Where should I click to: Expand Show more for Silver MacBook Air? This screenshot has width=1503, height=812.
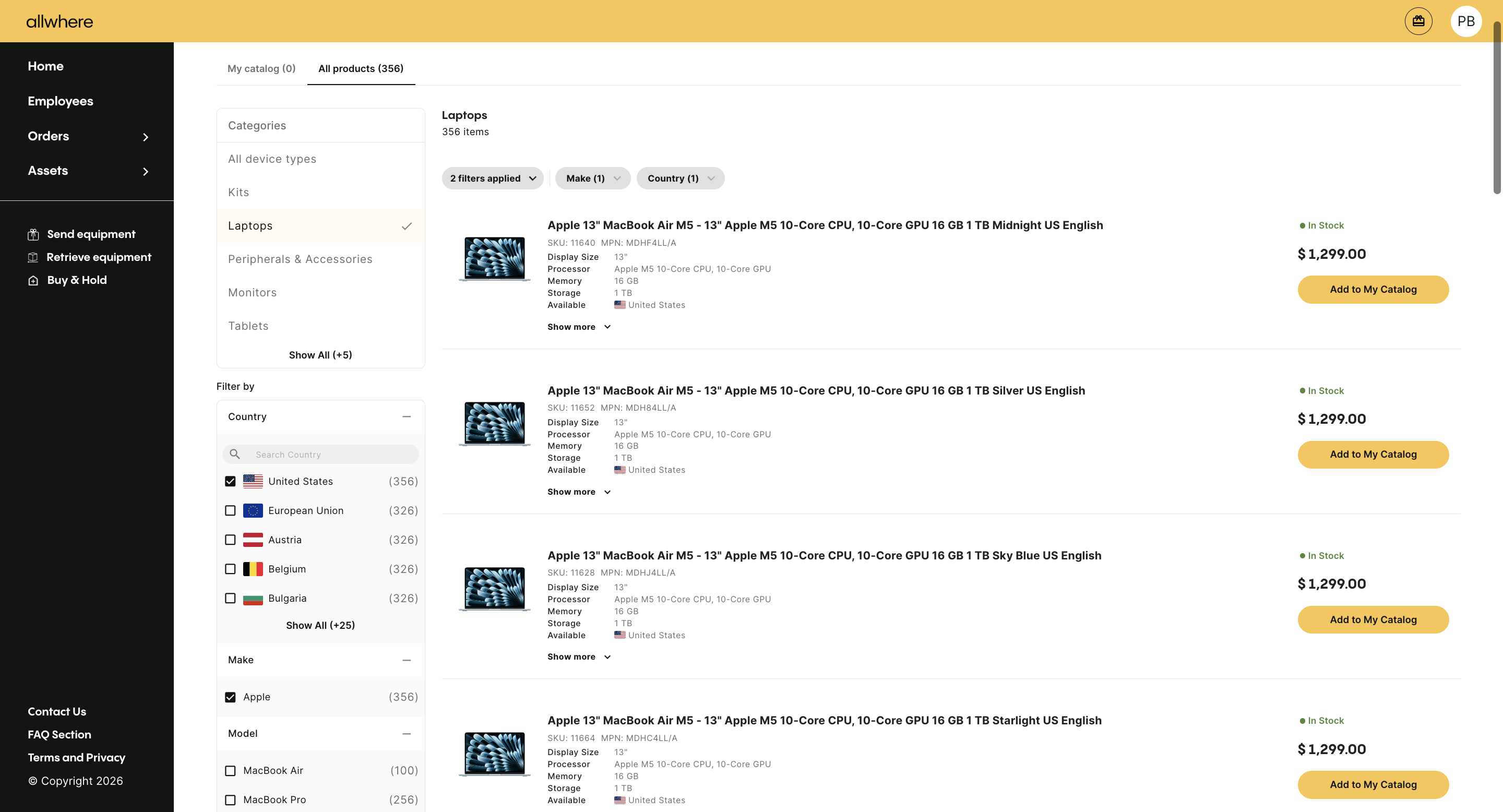[579, 492]
